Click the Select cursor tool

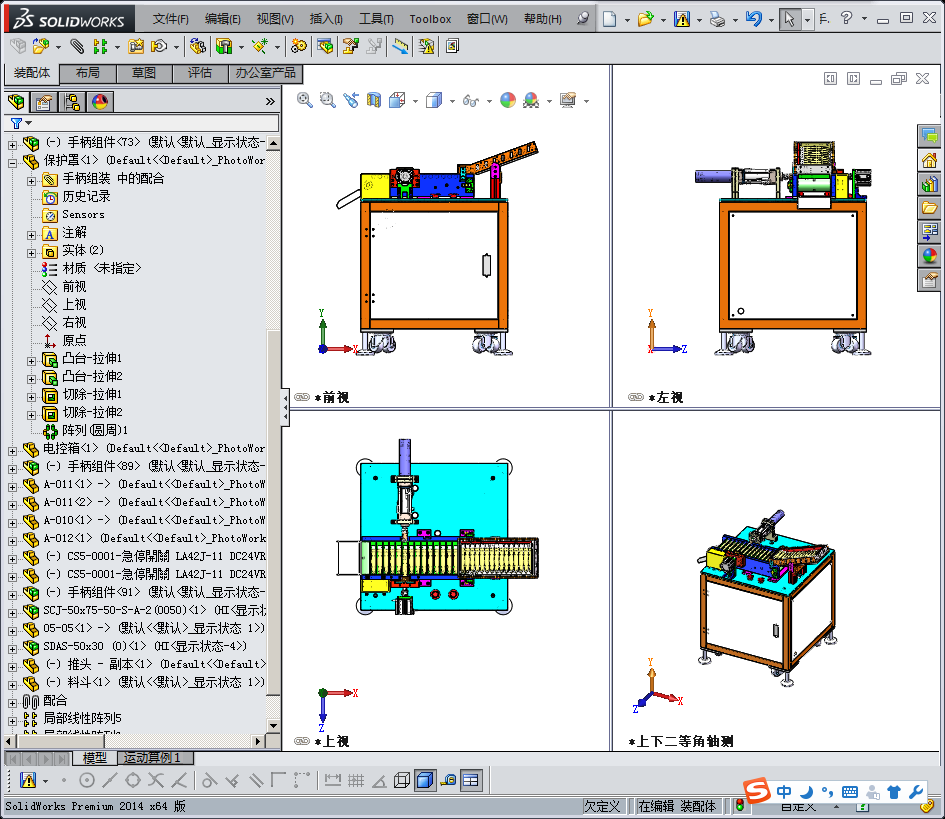(789, 19)
